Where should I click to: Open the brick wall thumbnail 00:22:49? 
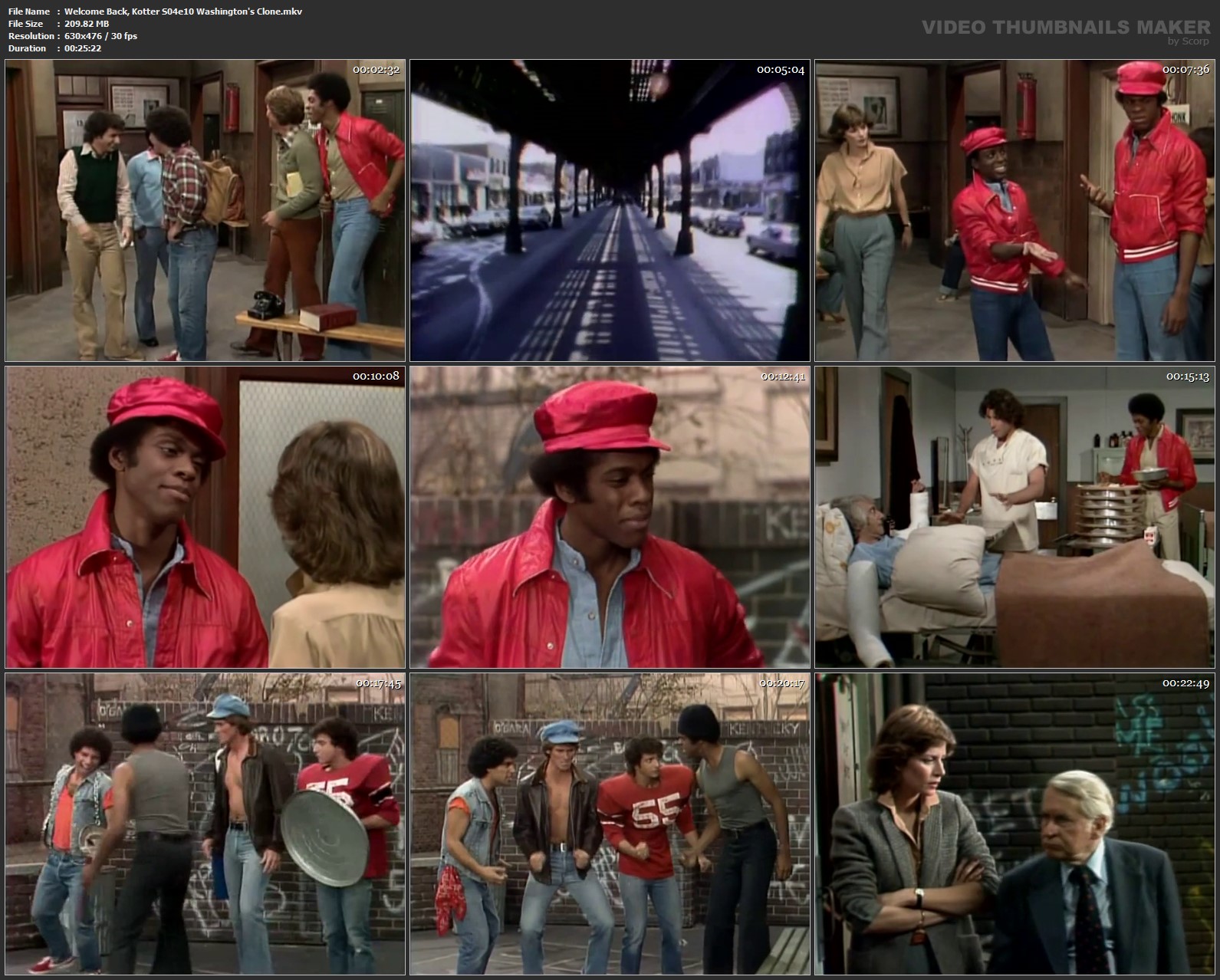[1014, 824]
